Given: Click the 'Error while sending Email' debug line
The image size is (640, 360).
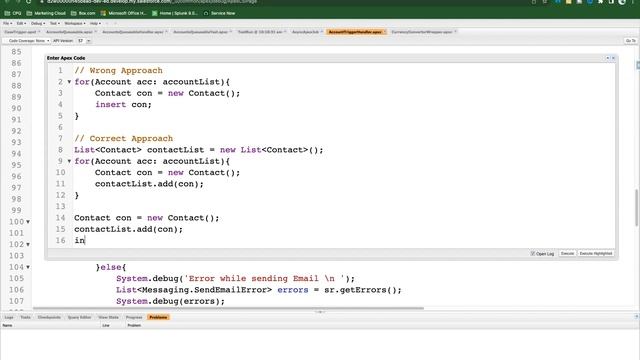Looking at the screenshot, I should click(x=236, y=279).
